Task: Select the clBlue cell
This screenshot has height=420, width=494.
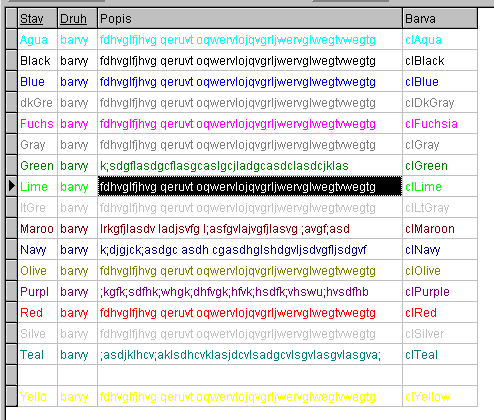Action: click(440, 82)
